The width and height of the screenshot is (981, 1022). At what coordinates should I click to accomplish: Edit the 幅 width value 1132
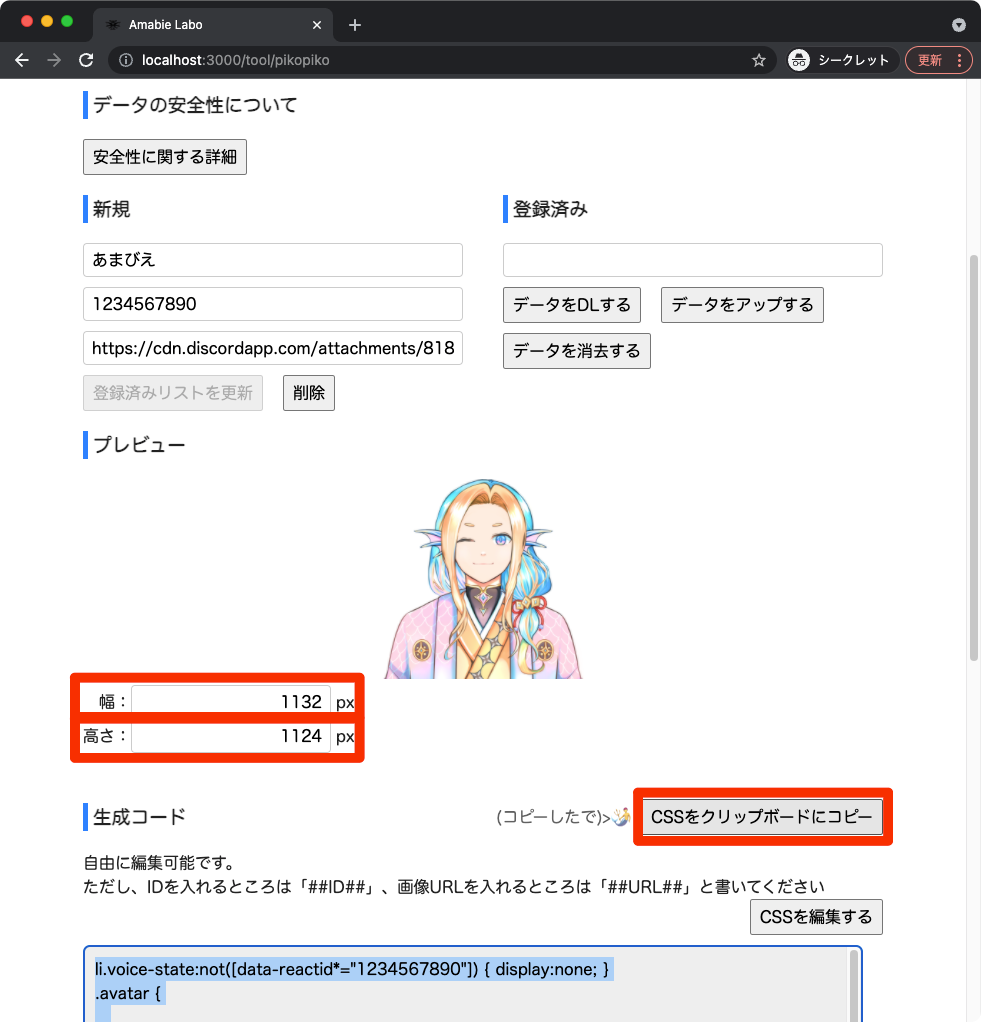click(231, 702)
